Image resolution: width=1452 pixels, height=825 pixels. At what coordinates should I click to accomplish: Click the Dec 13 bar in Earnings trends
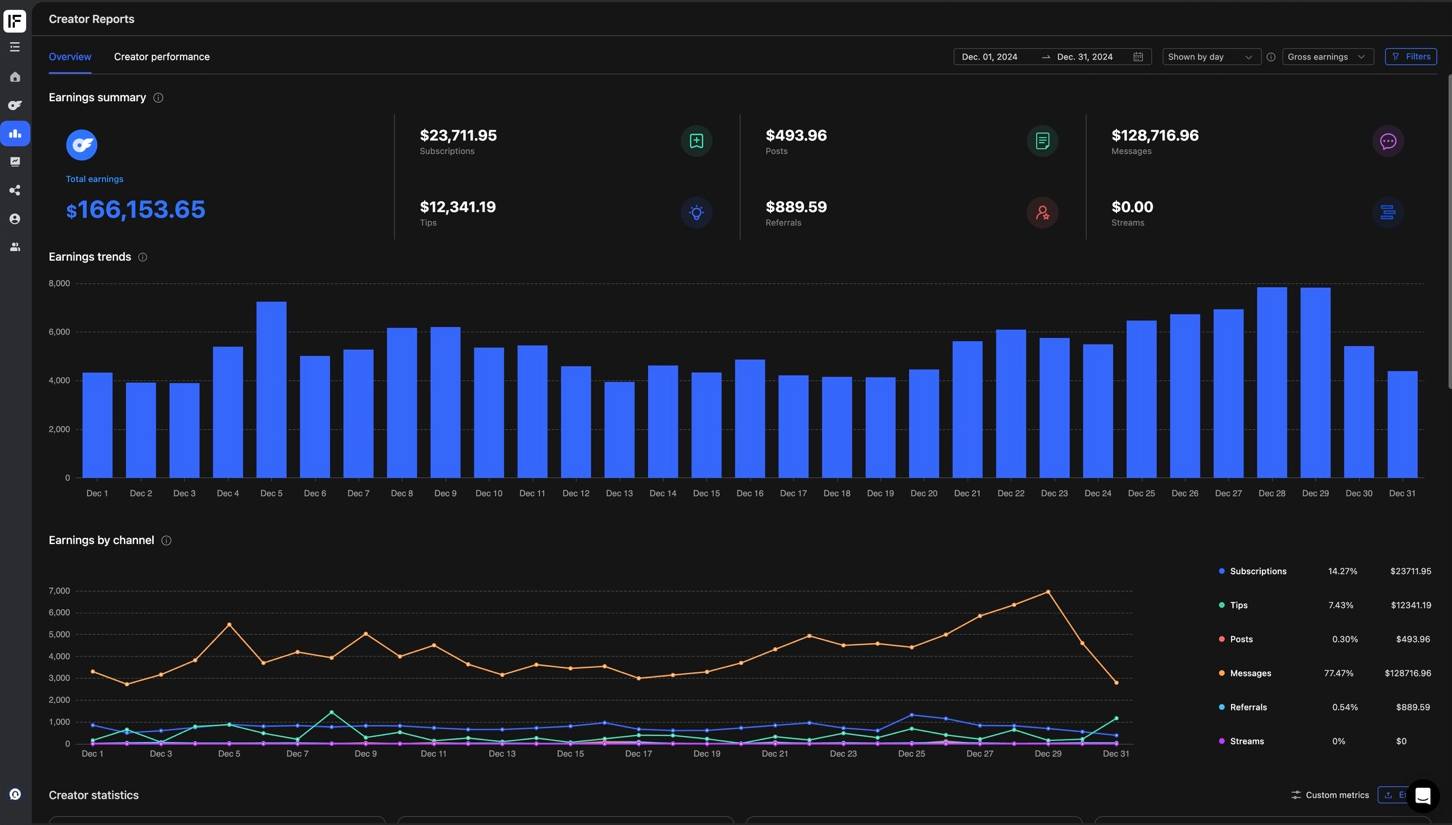click(x=619, y=430)
